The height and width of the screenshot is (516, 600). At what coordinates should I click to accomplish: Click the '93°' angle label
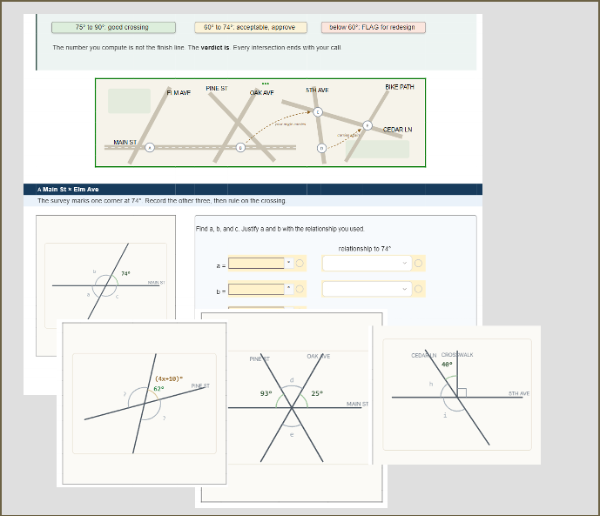coord(266,394)
